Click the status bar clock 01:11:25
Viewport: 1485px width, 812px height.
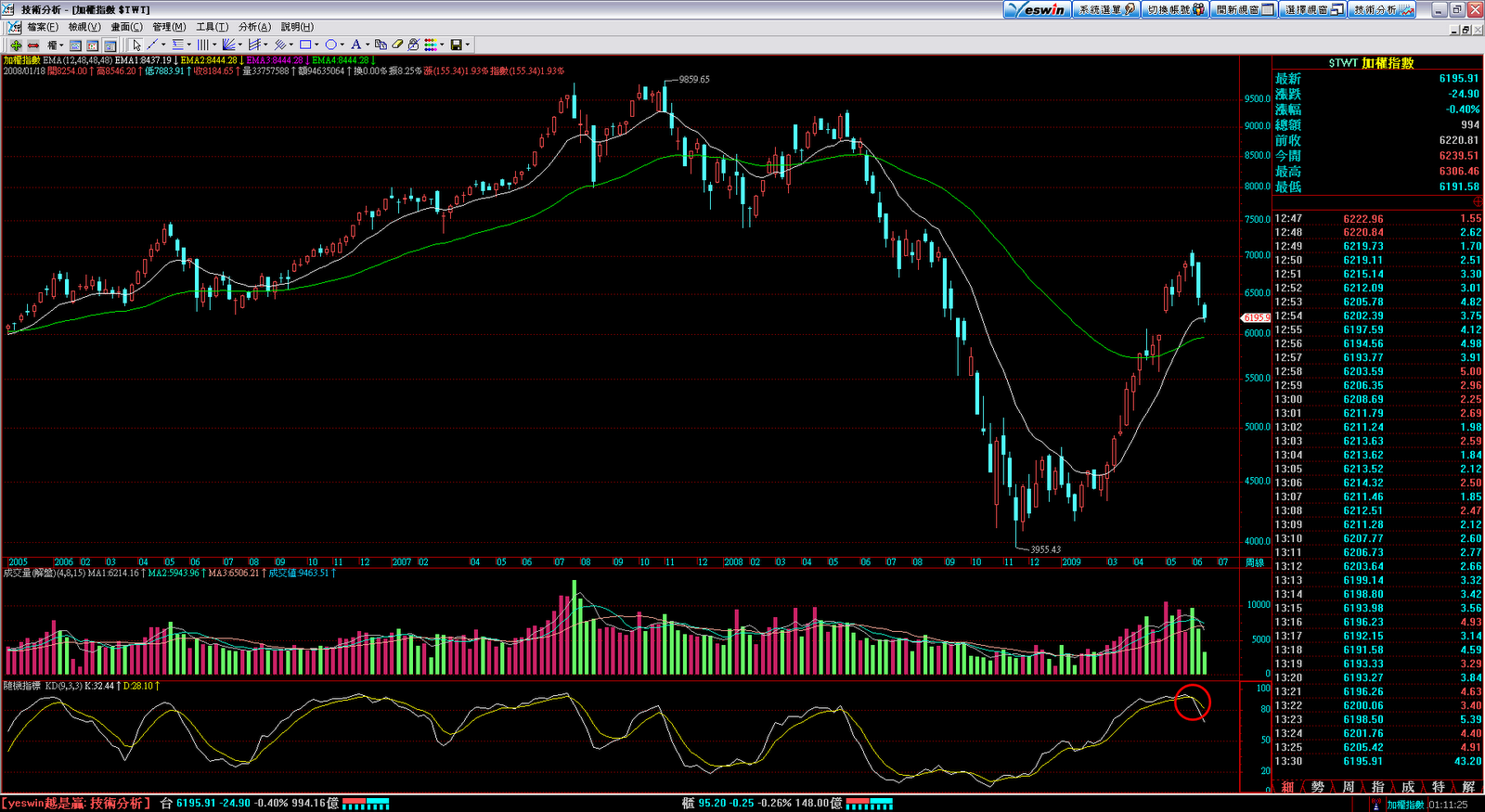(x=1448, y=805)
